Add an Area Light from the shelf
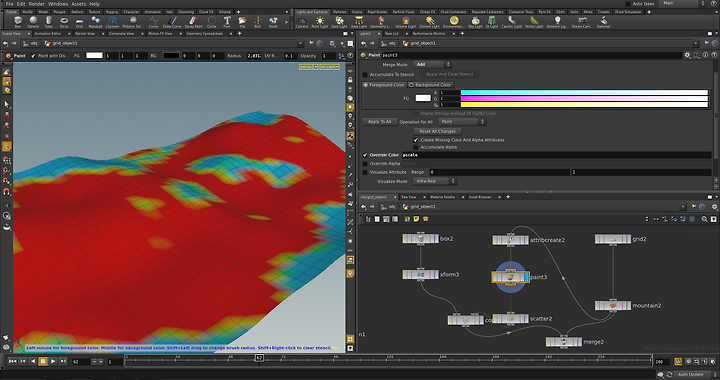Viewport: 720px width, 380px height. pyautogui.click(x=359, y=22)
